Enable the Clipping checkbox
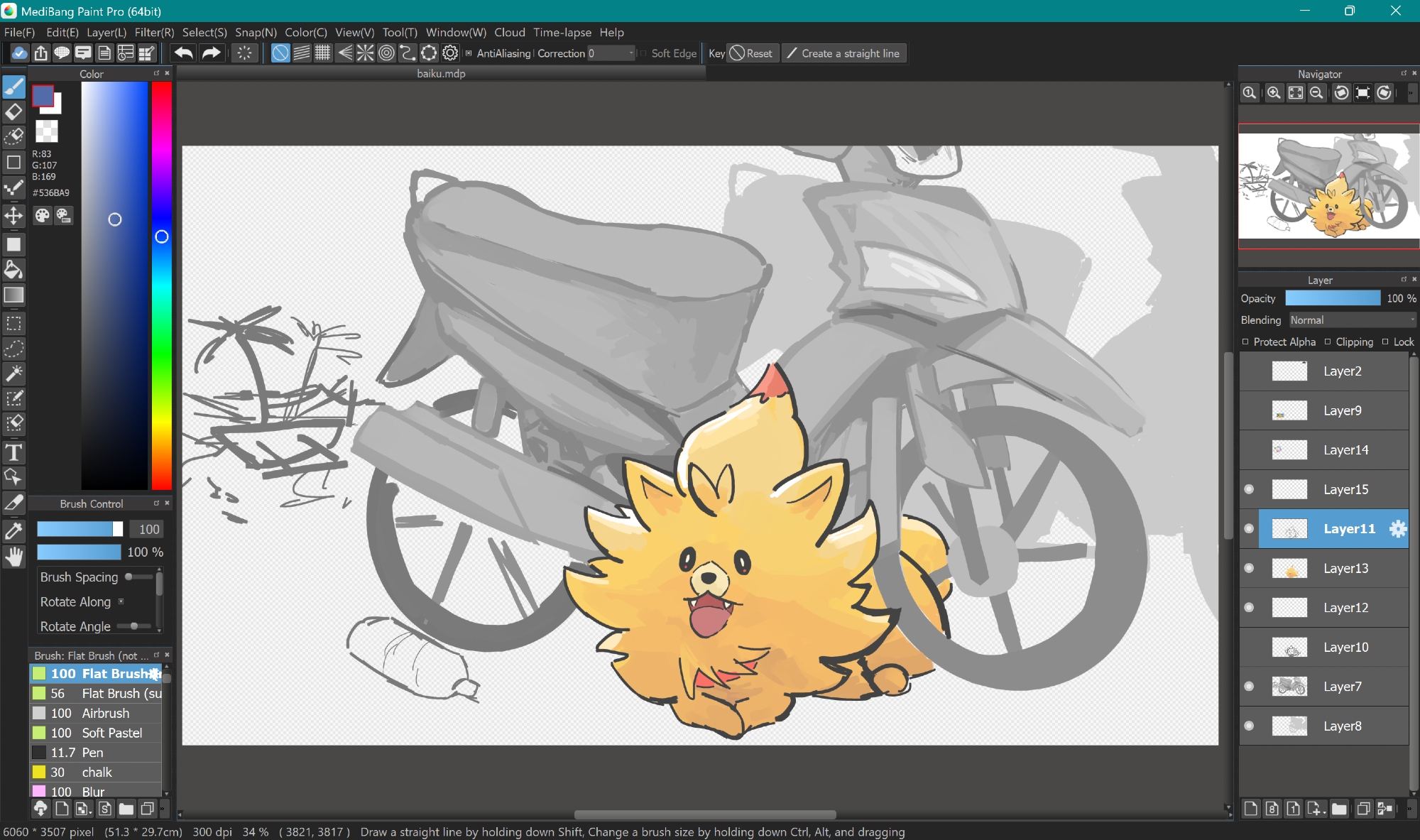Image resolution: width=1420 pixels, height=840 pixels. tap(1328, 342)
